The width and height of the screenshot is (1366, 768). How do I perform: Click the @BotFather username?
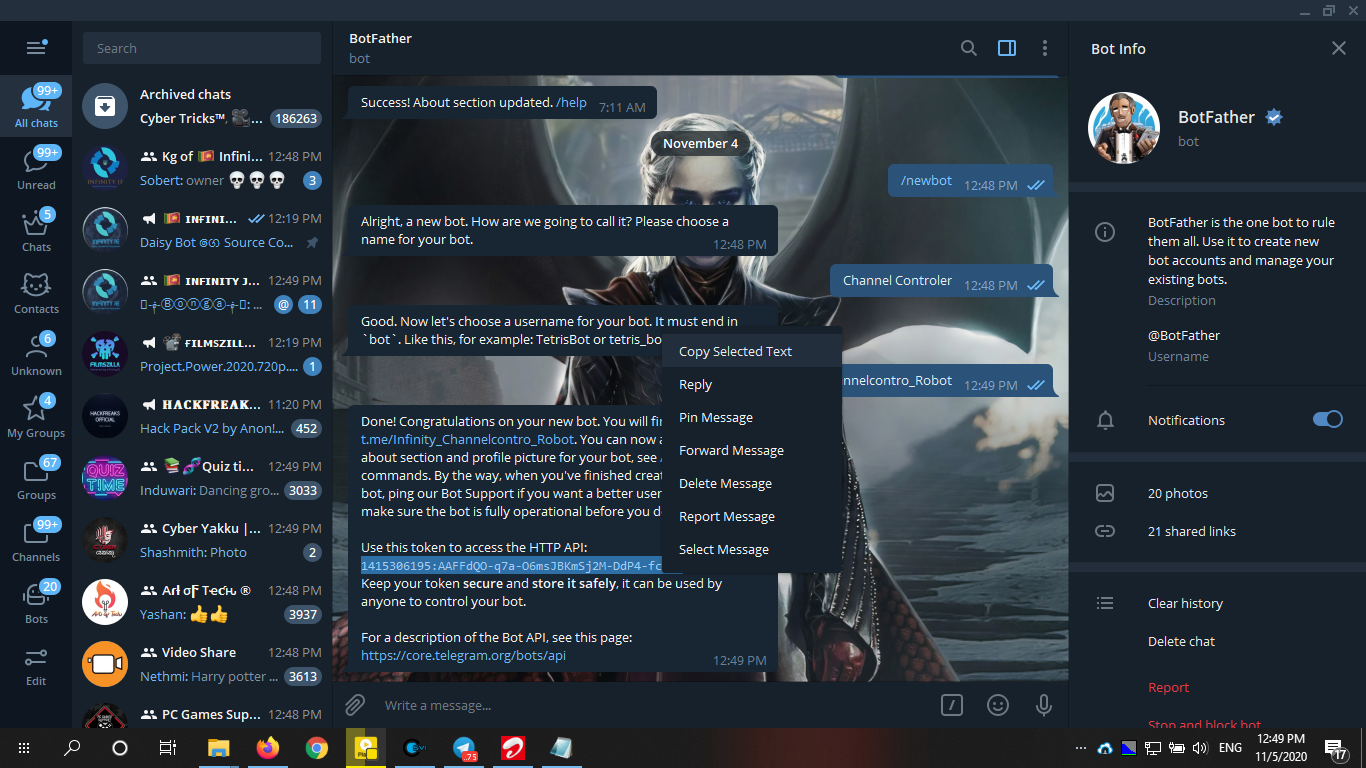coord(1184,335)
